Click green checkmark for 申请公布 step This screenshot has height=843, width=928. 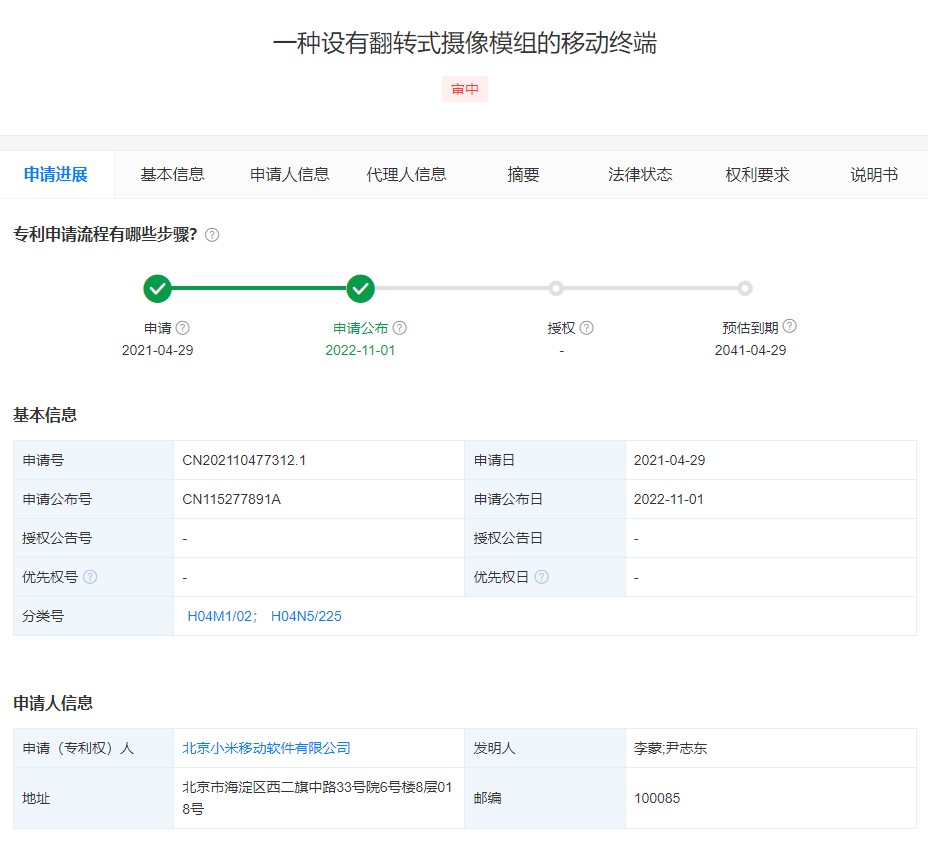click(x=361, y=289)
